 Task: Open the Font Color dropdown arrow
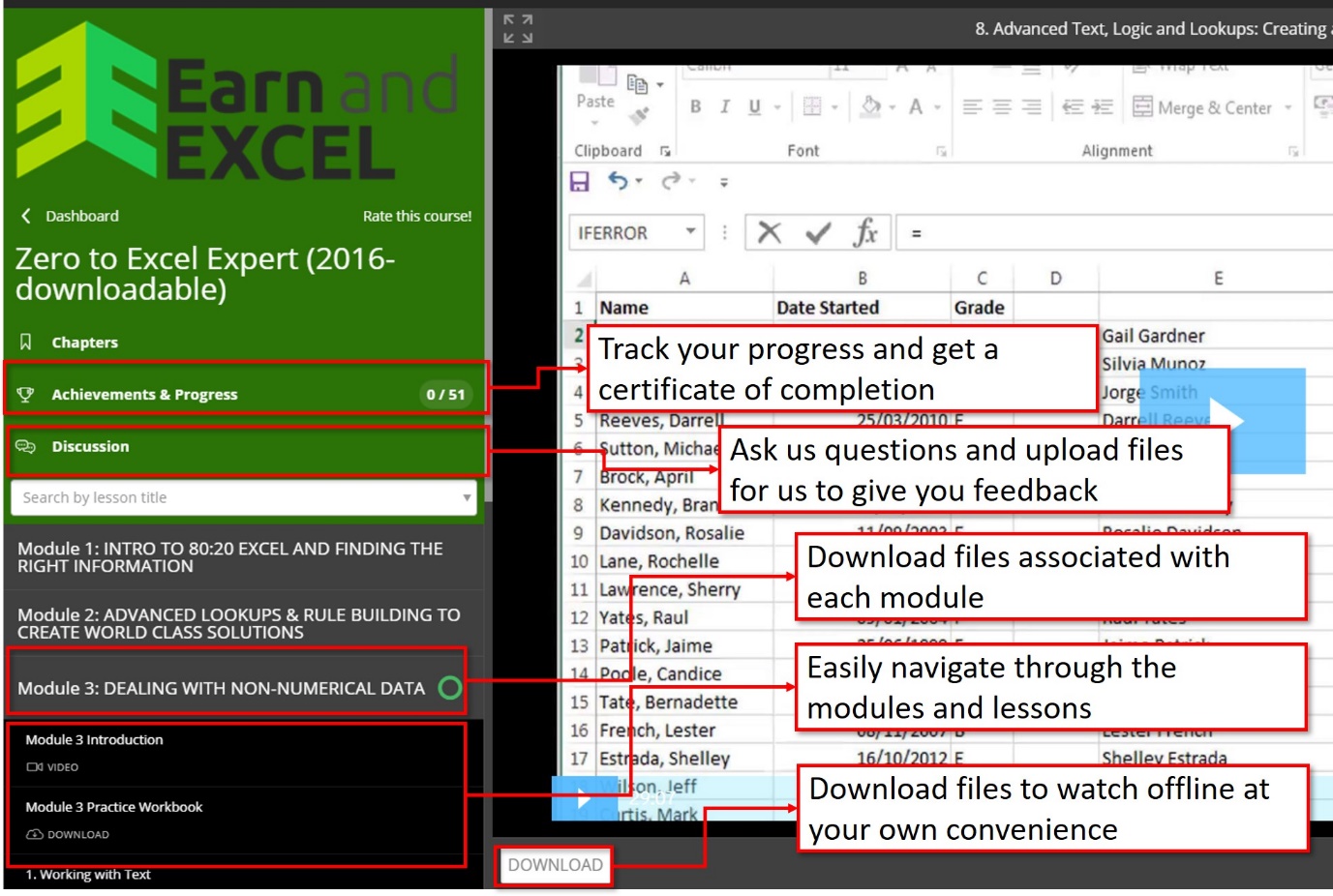click(937, 107)
